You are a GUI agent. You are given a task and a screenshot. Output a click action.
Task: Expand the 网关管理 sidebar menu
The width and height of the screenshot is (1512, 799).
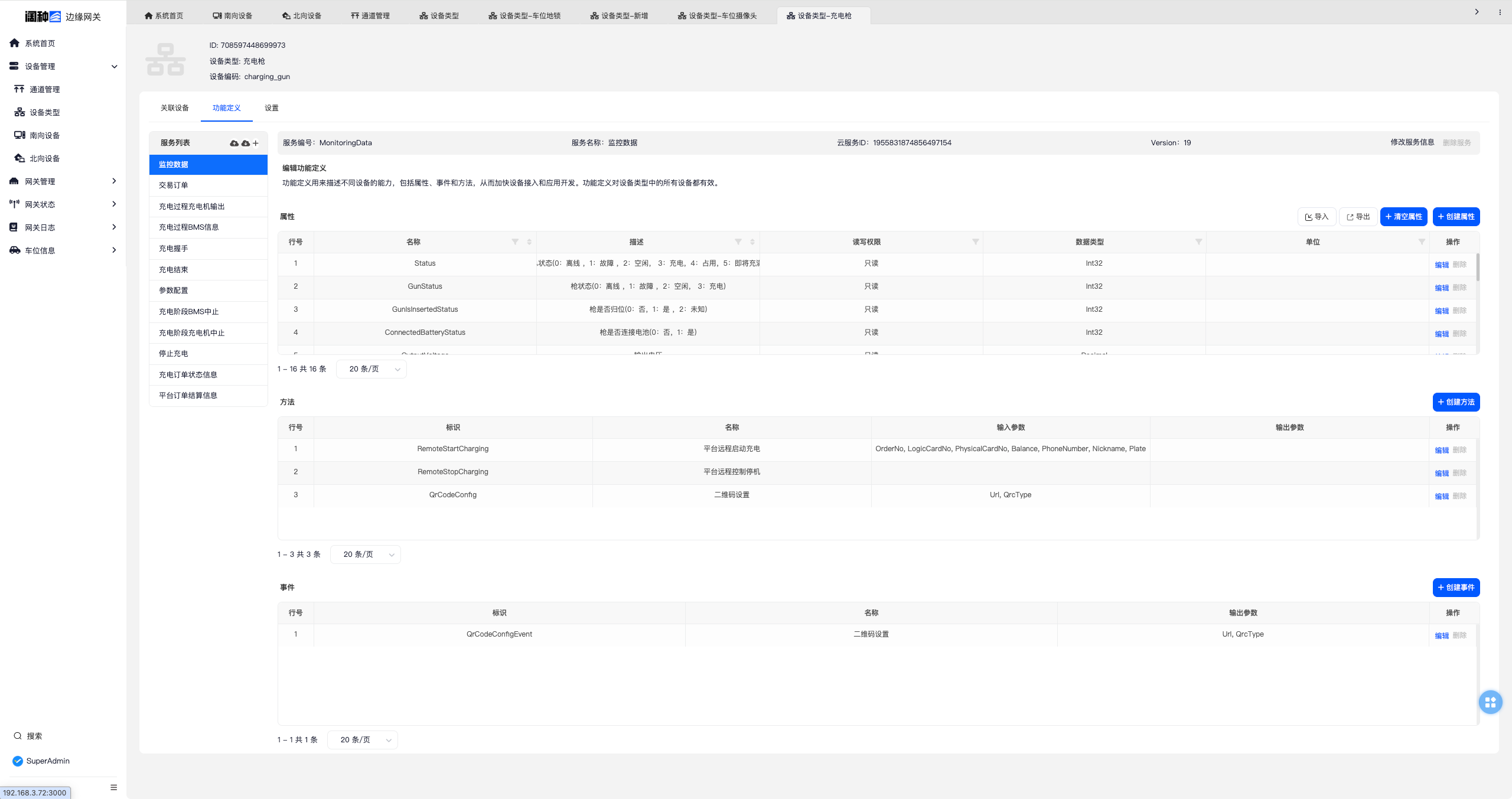click(x=114, y=181)
